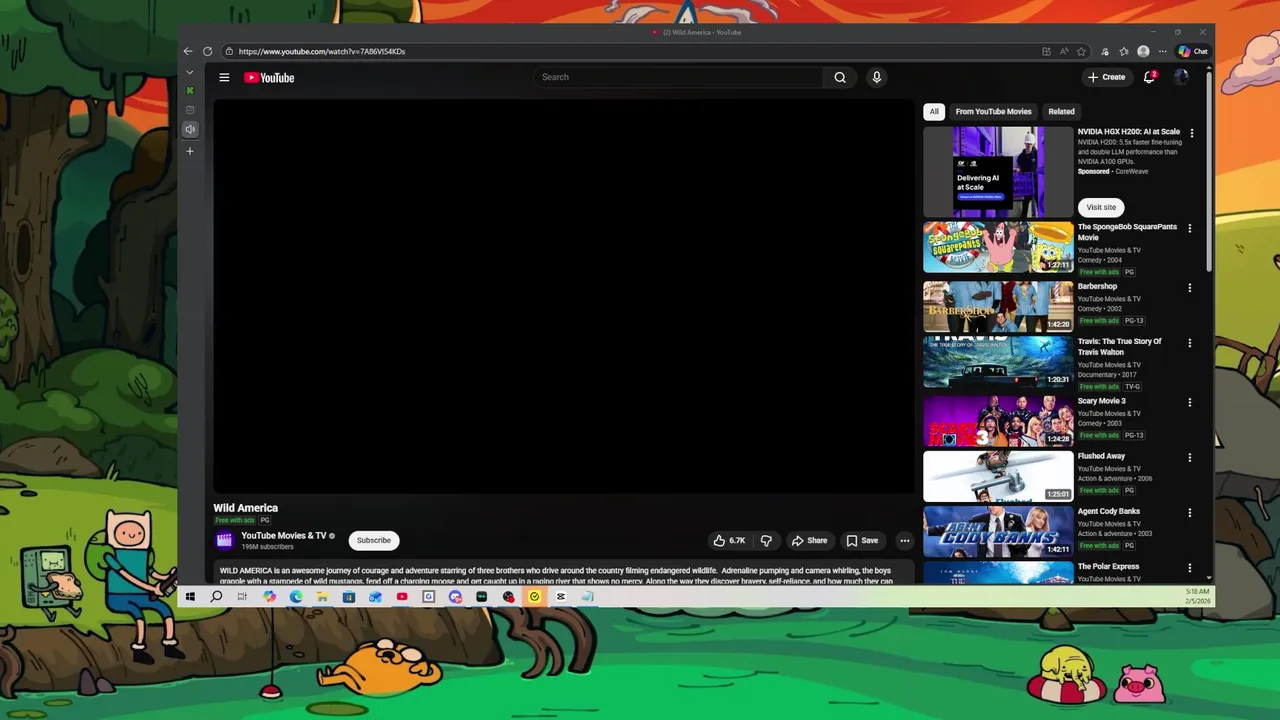Open the Flushed Away title link

[1101, 456]
